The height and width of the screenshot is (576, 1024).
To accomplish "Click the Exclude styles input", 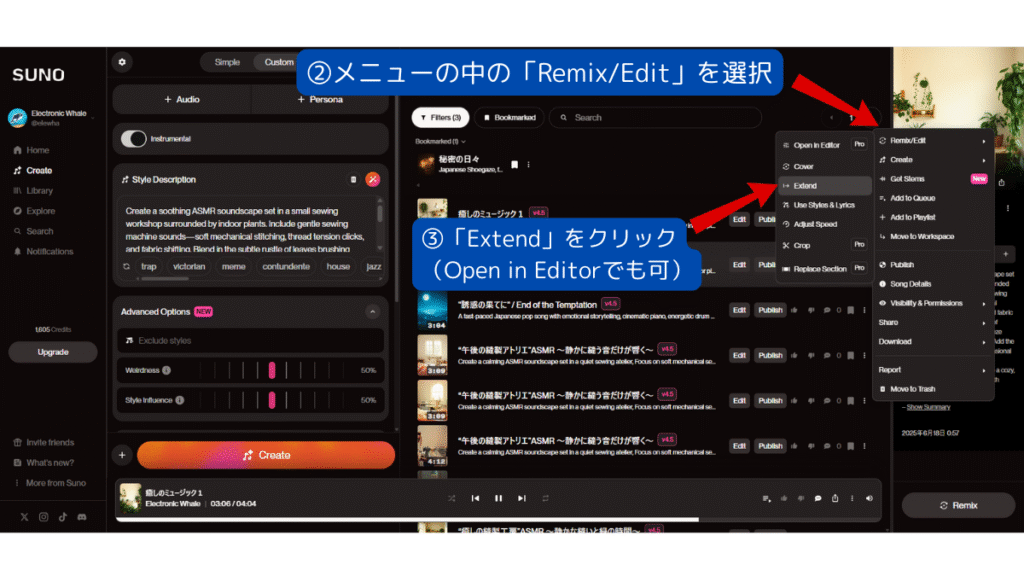I will click(x=251, y=341).
